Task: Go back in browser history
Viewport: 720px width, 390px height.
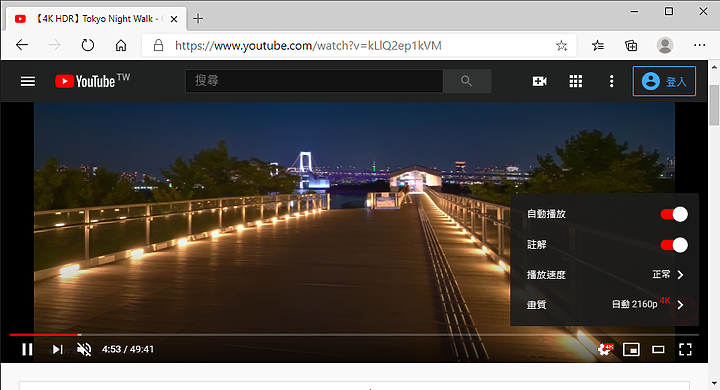Action: point(22,45)
